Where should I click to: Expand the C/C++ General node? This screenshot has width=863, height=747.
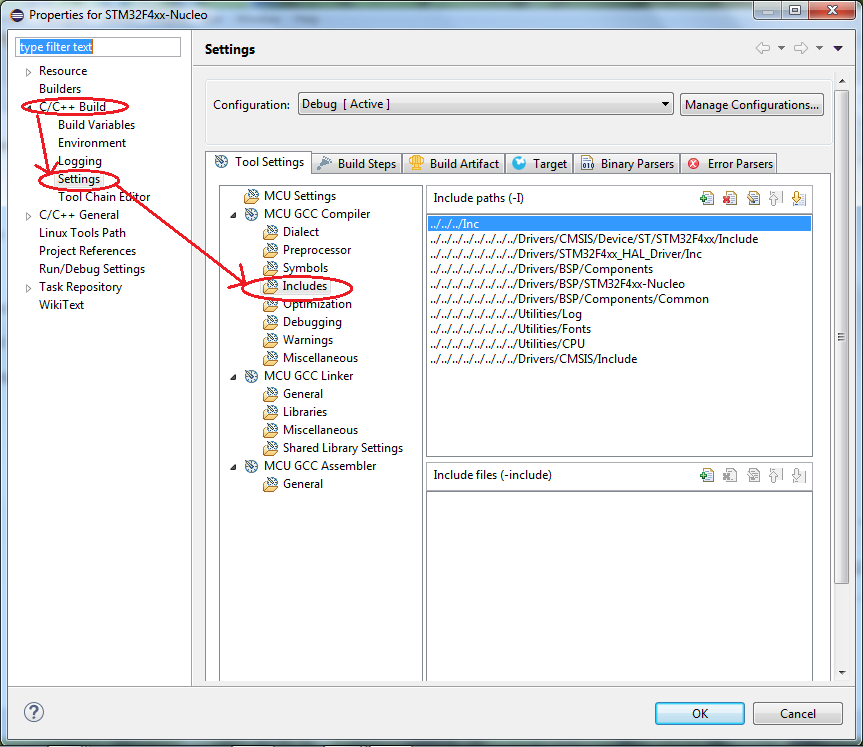pos(28,216)
